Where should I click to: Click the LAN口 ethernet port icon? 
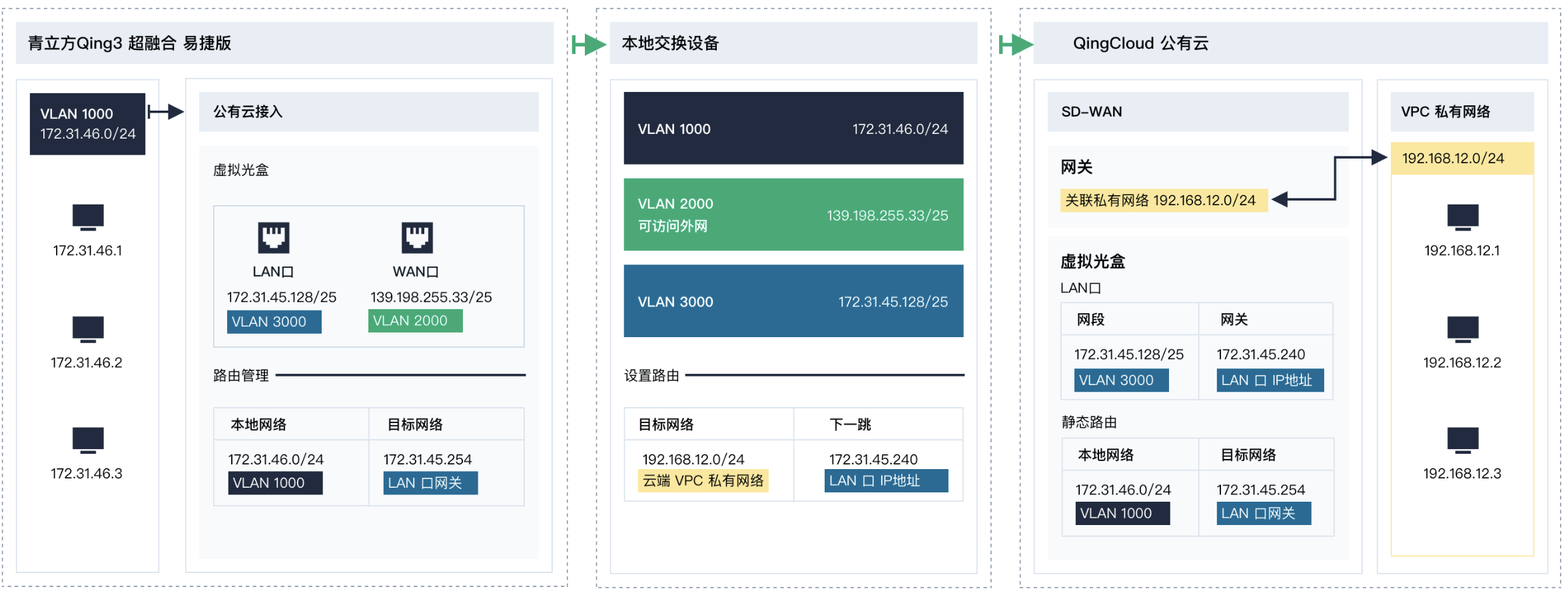[x=274, y=237]
